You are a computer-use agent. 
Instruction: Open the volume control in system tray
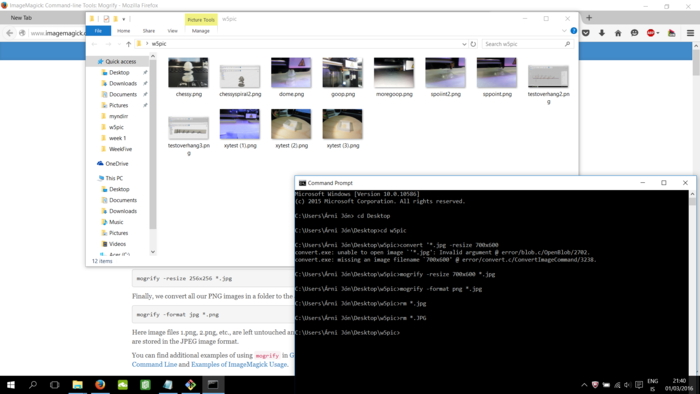[x=628, y=385]
